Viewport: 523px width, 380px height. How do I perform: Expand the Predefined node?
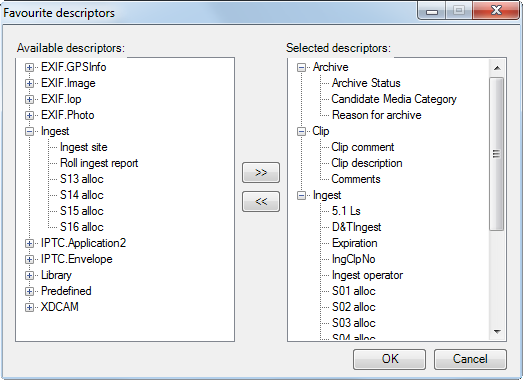pyautogui.click(x=29, y=292)
